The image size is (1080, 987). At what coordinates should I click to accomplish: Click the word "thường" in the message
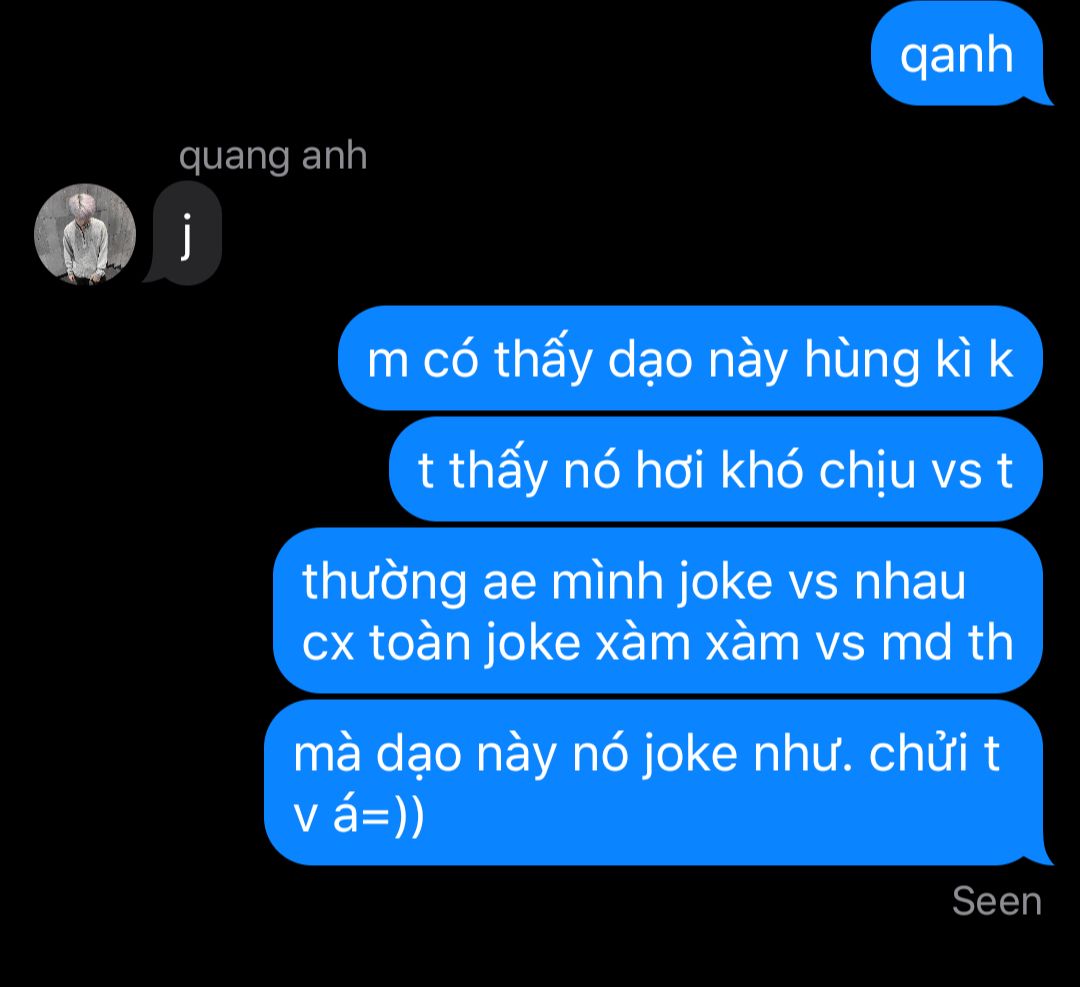click(384, 583)
